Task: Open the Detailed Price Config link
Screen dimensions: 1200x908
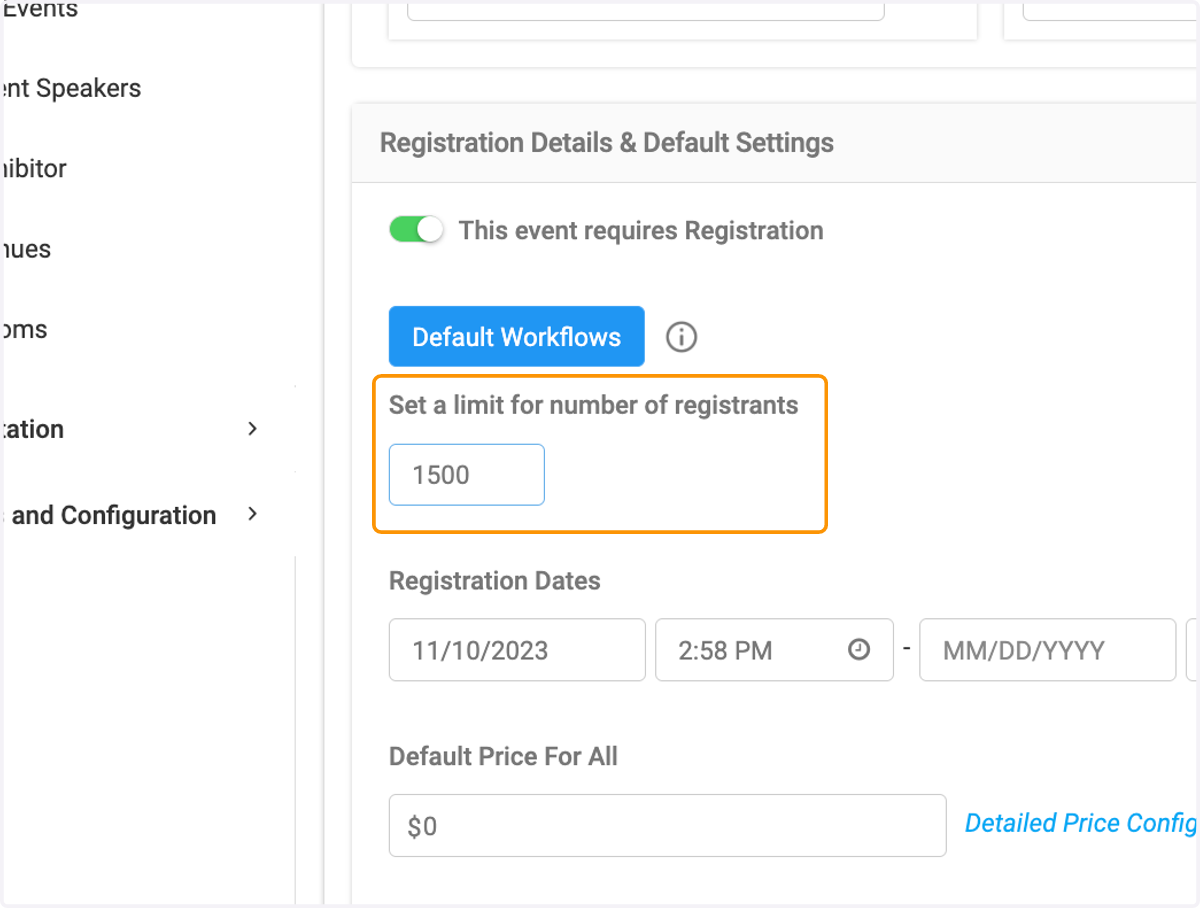Action: (x=1082, y=823)
